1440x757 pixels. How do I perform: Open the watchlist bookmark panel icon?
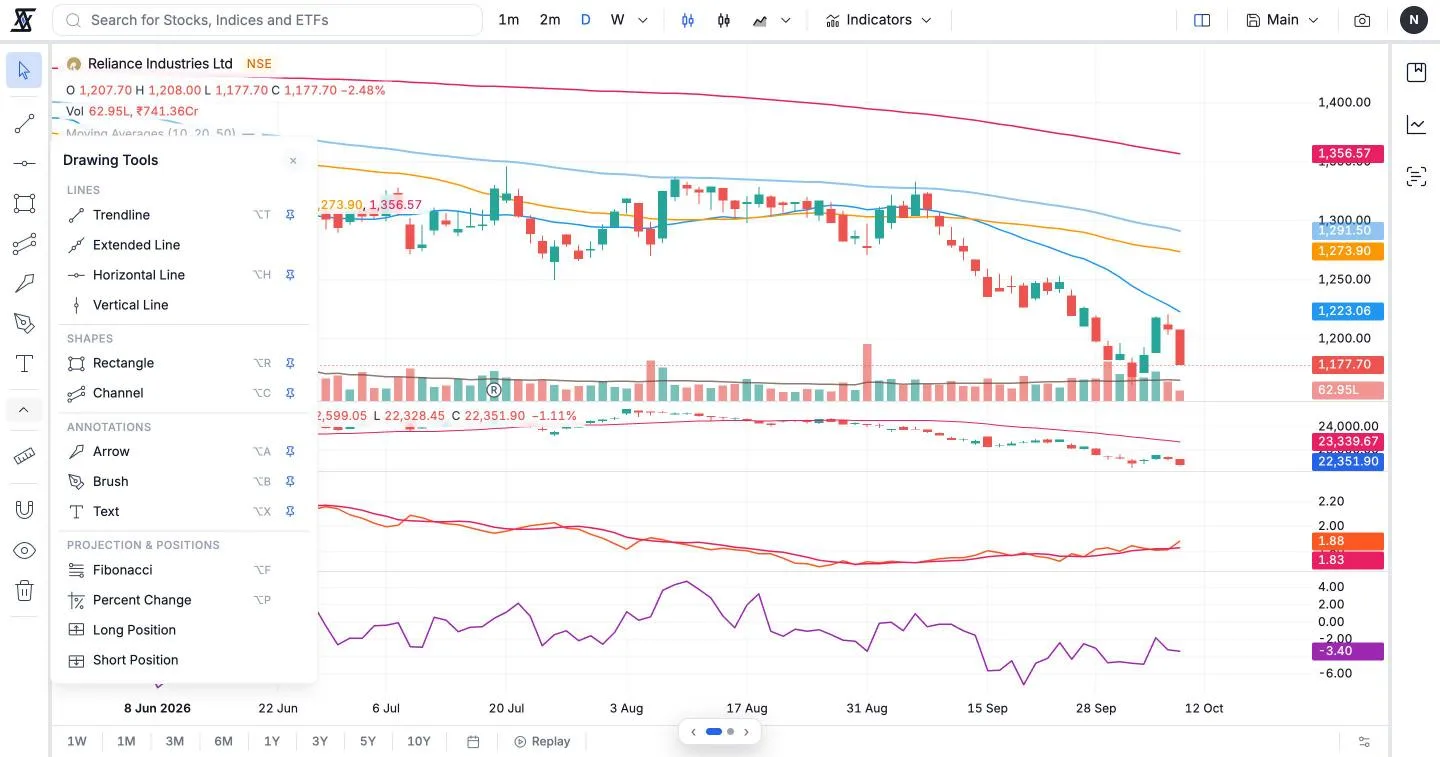click(1416, 72)
